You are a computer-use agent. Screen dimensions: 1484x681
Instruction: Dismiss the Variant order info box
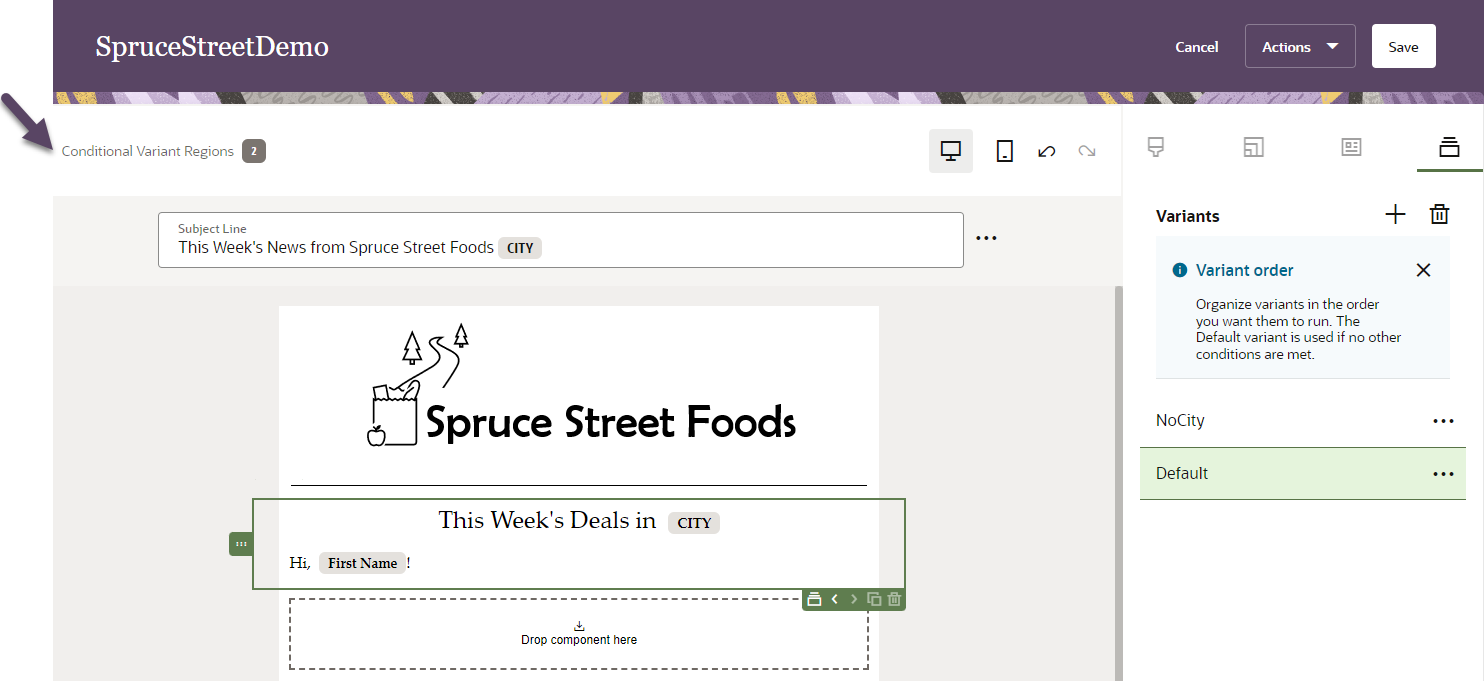(x=1424, y=270)
